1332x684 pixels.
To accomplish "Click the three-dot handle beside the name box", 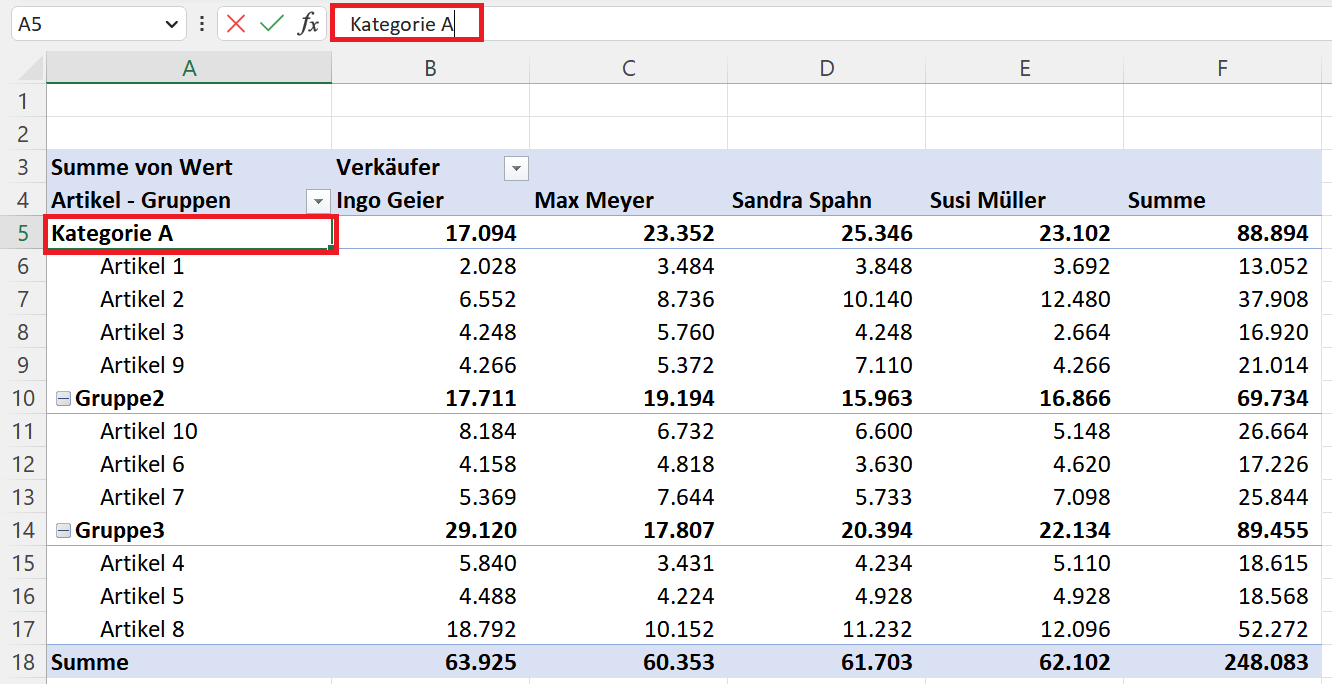I will click(202, 24).
